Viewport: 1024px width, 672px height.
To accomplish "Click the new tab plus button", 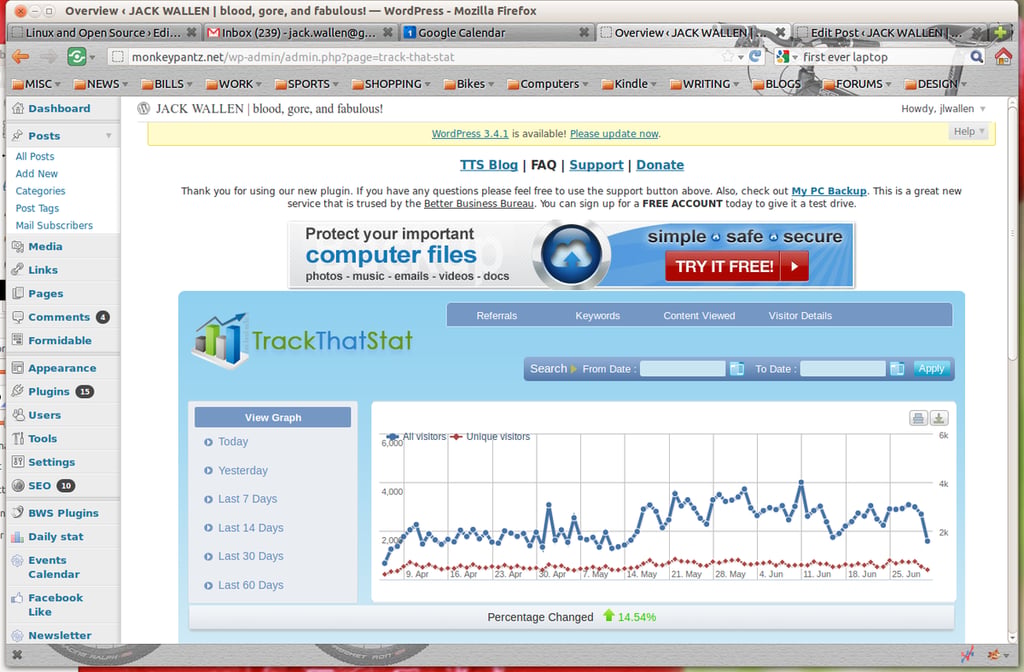I will coord(1000,32).
